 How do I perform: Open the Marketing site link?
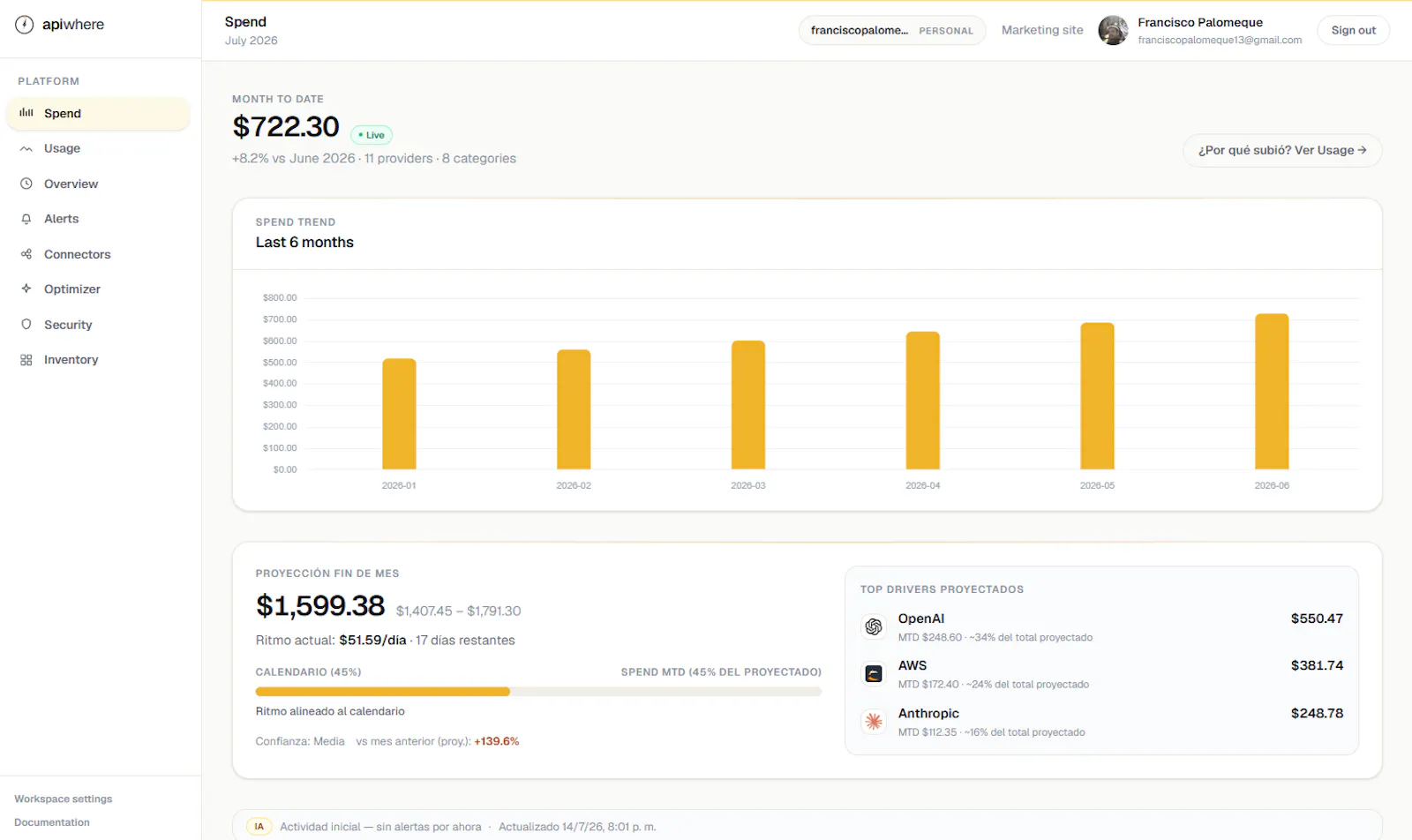pos(1042,30)
